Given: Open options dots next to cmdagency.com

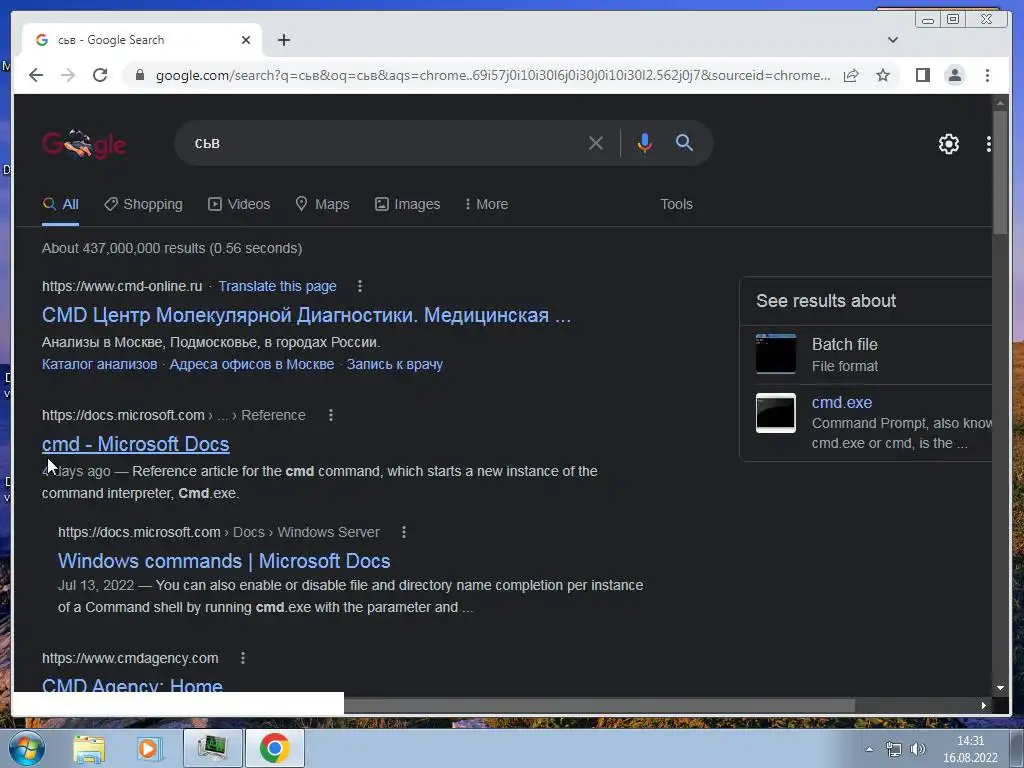Looking at the screenshot, I should pyautogui.click(x=243, y=658).
